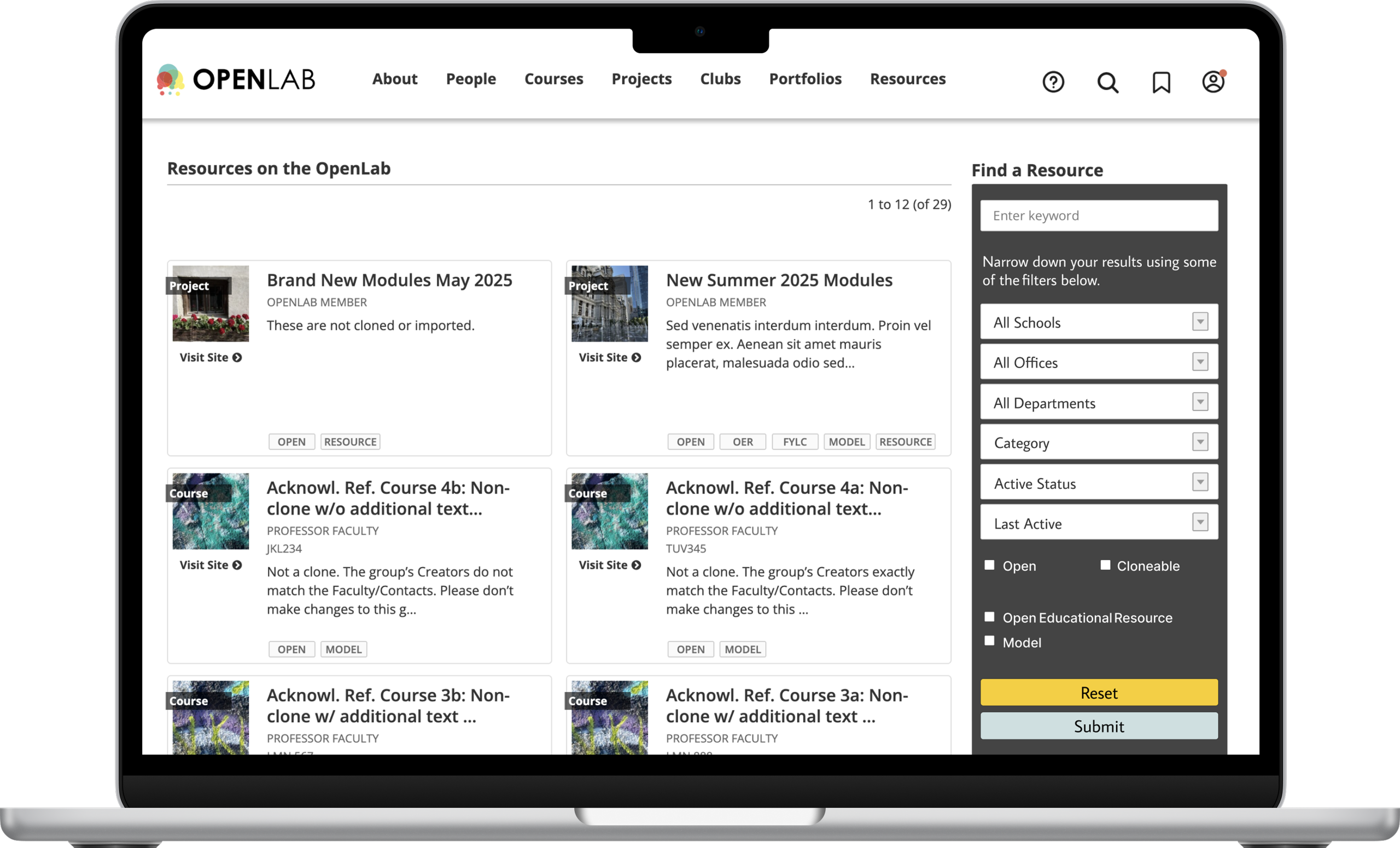This screenshot has width=1400, height=848.
Task: Tick the Open Educational Resource checkbox
Action: pyautogui.click(x=989, y=617)
